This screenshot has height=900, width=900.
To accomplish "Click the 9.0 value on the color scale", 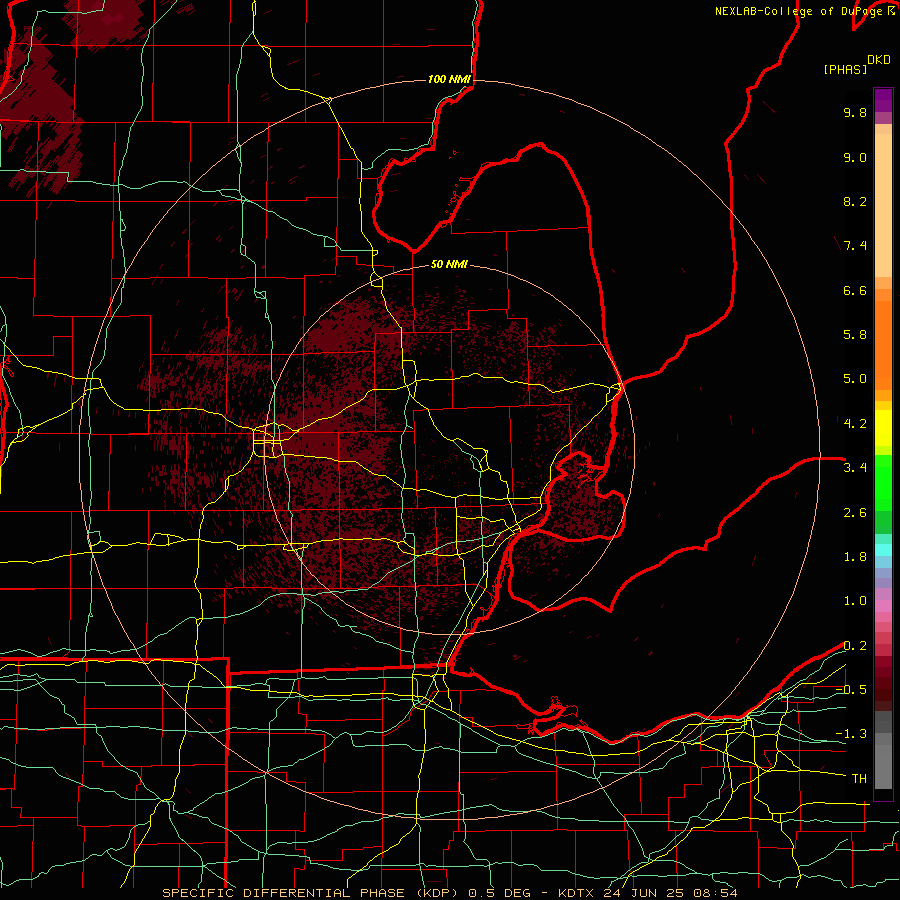I will (855, 157).
